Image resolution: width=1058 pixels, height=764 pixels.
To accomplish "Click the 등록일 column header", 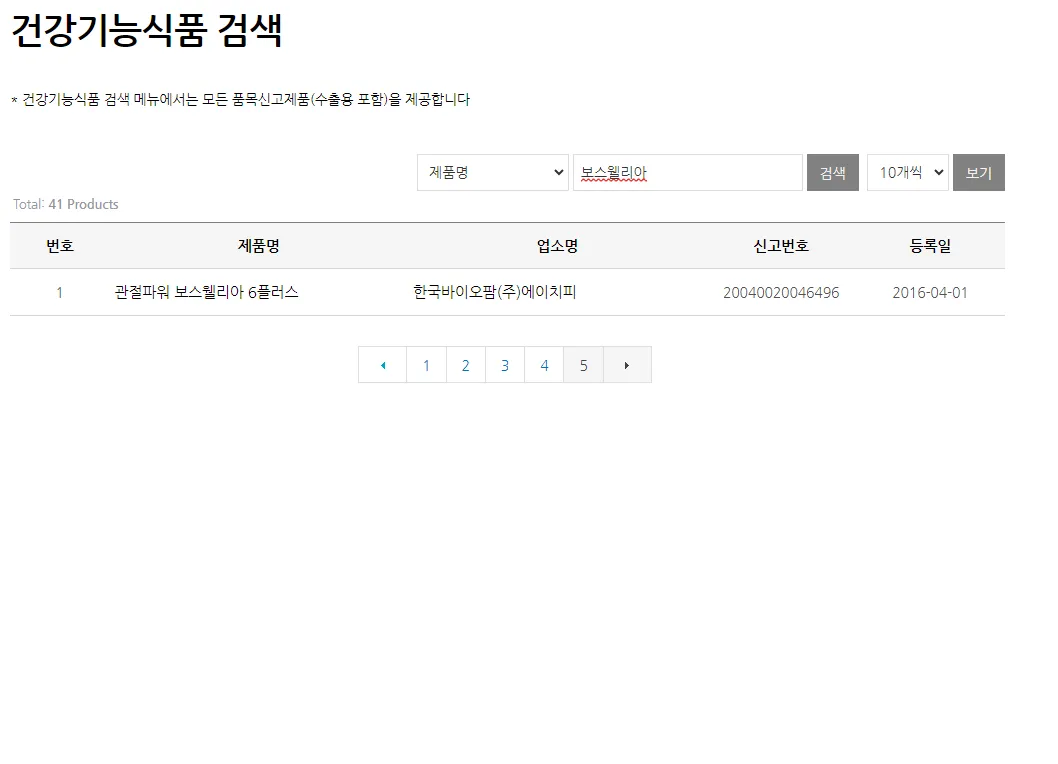I will pos(929,245).
